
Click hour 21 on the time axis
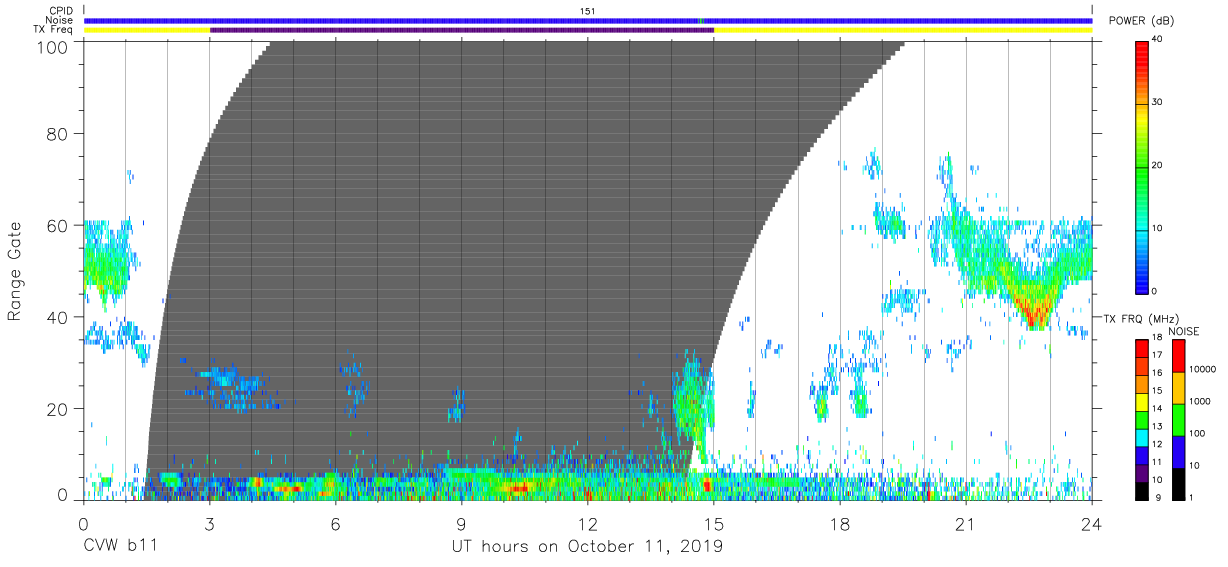966,523
